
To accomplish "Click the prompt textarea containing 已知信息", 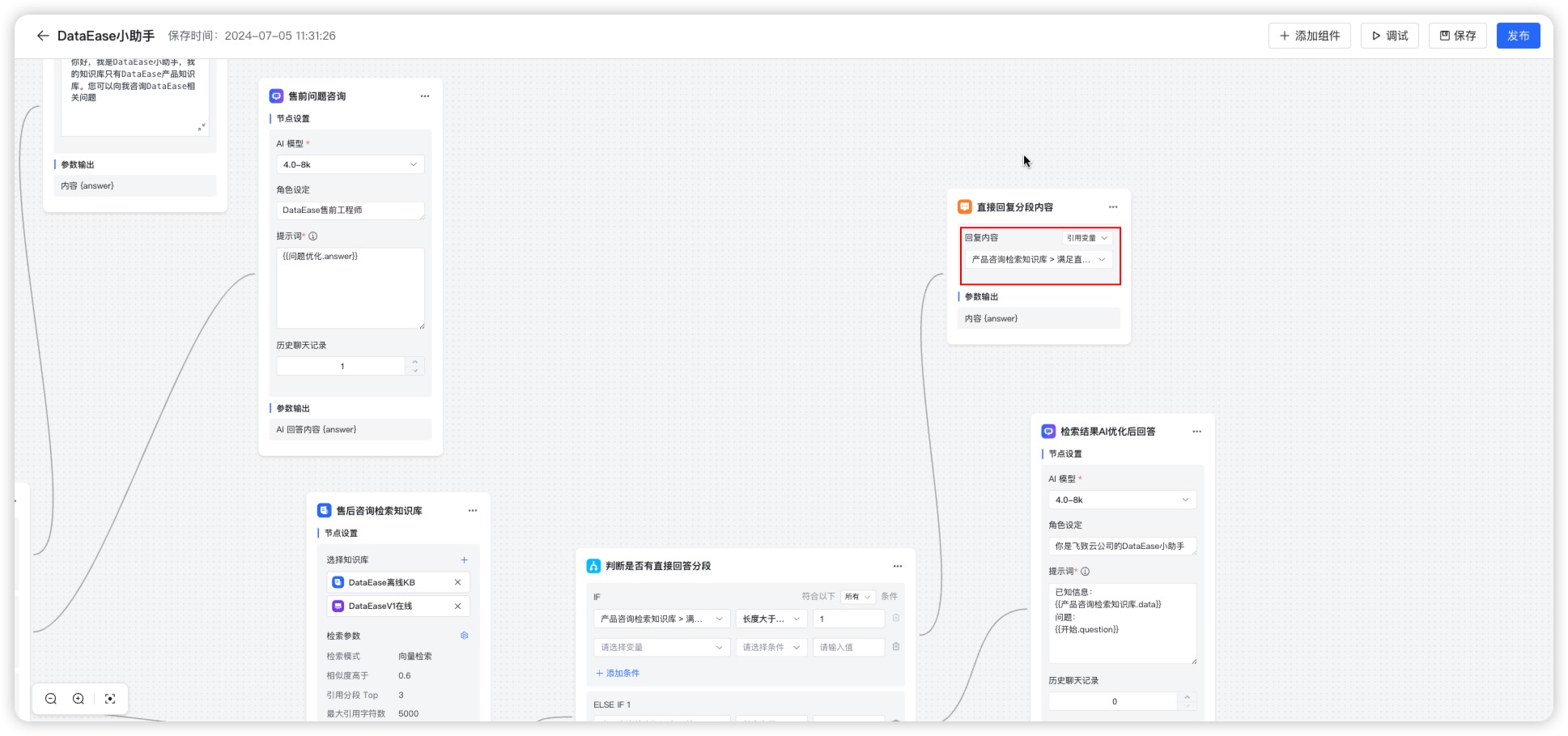I will pos(1122,623).
